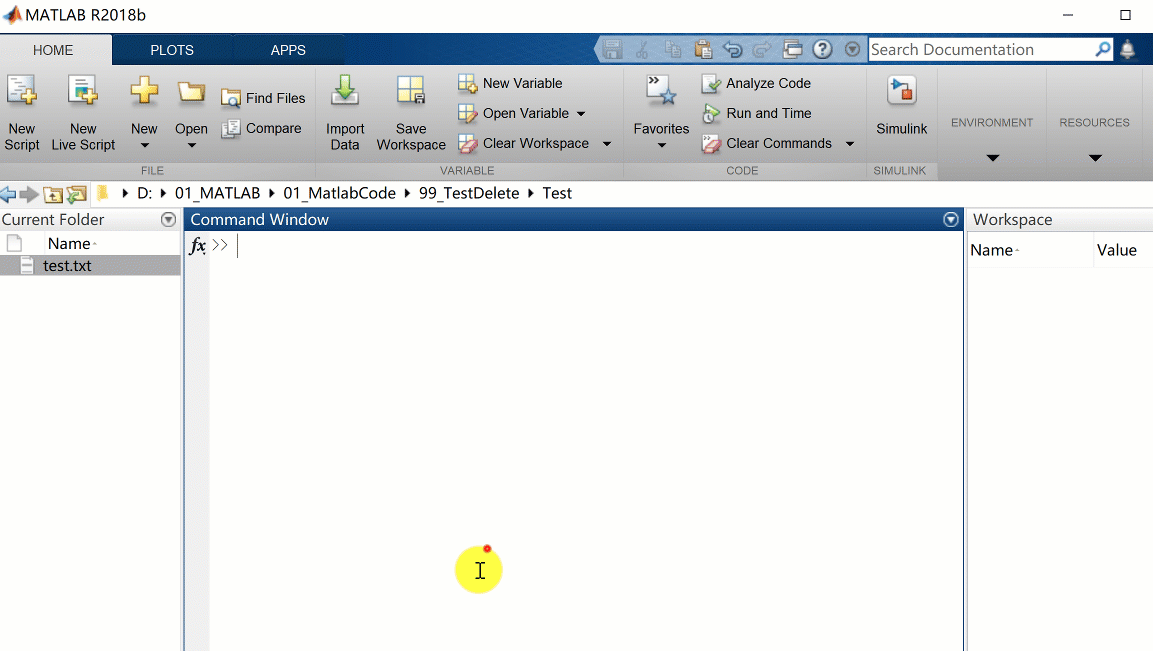
Task: Expand the New dropdown arrow
Action: (144, 146)
